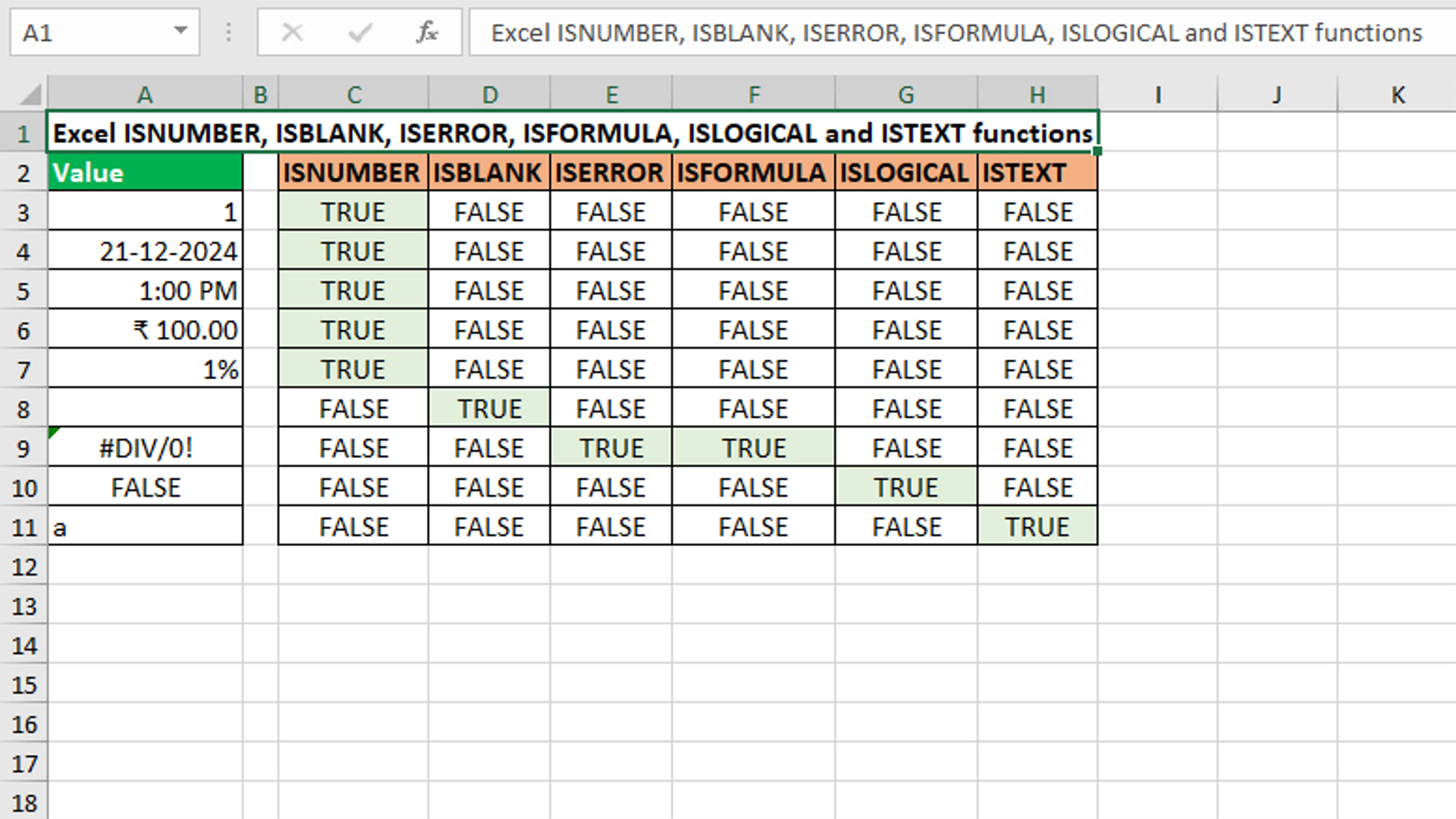The width and height of the screenshot is (1456, 819).
Task: Select column F header
Action: click(754, 95)
